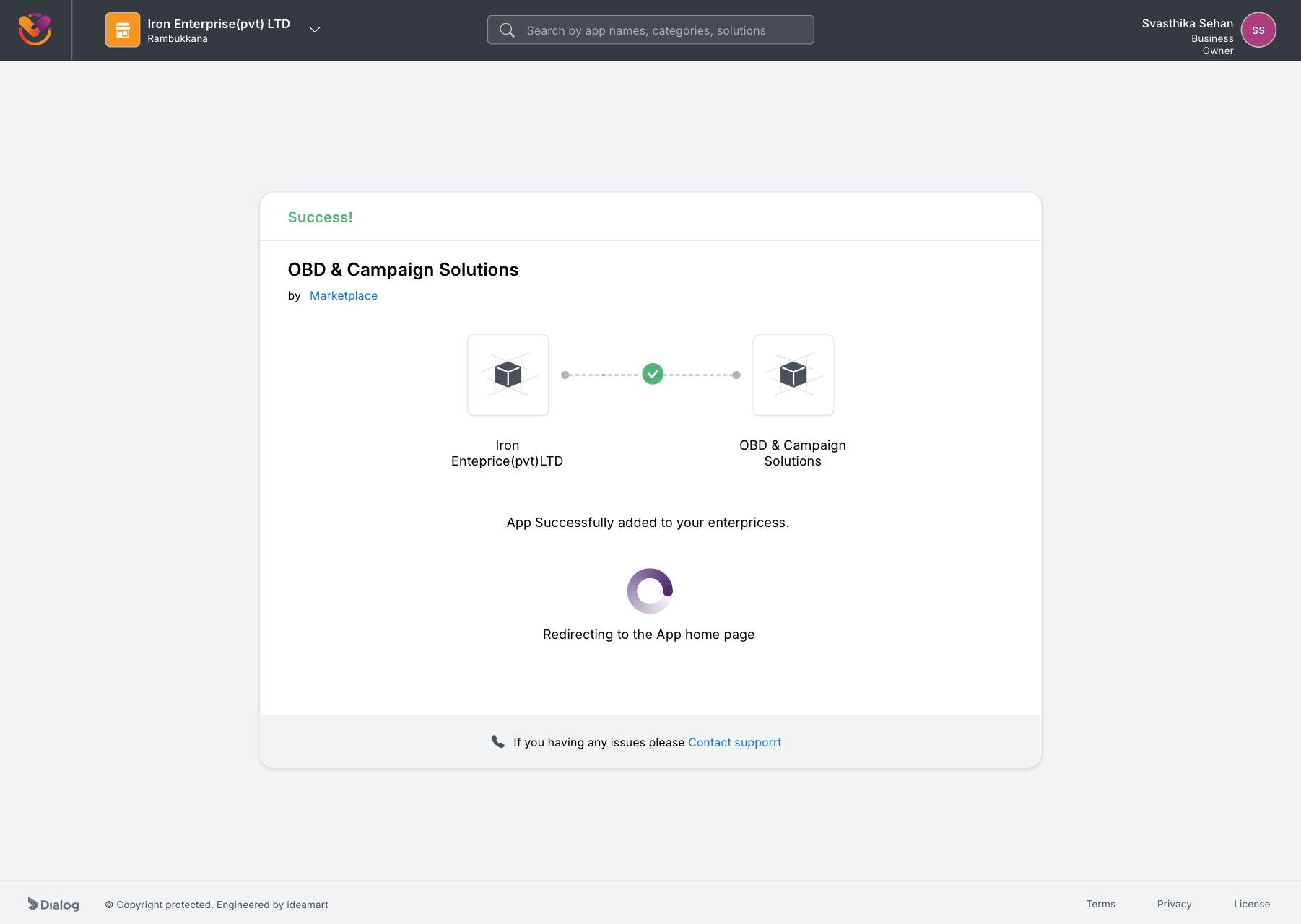Click the marketplace heart logo in header
Screen dimensions: 1301x924
coord(35,30)
